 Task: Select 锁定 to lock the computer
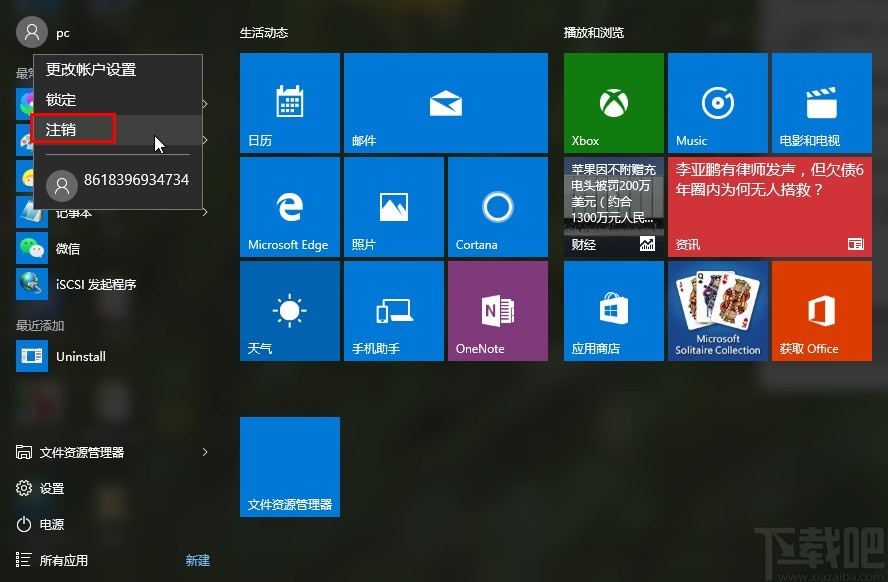point(60,99)
